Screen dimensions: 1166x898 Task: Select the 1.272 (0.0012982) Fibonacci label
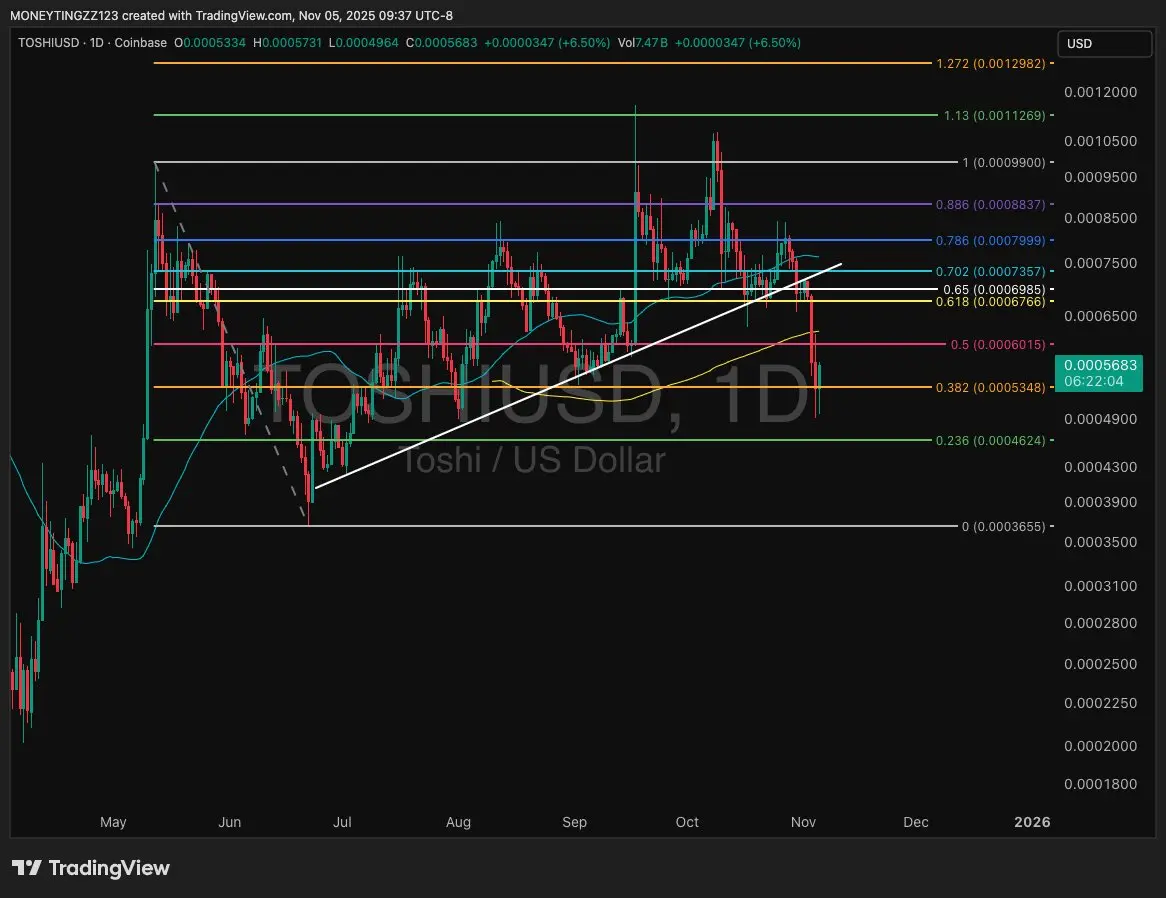(991, 64)
